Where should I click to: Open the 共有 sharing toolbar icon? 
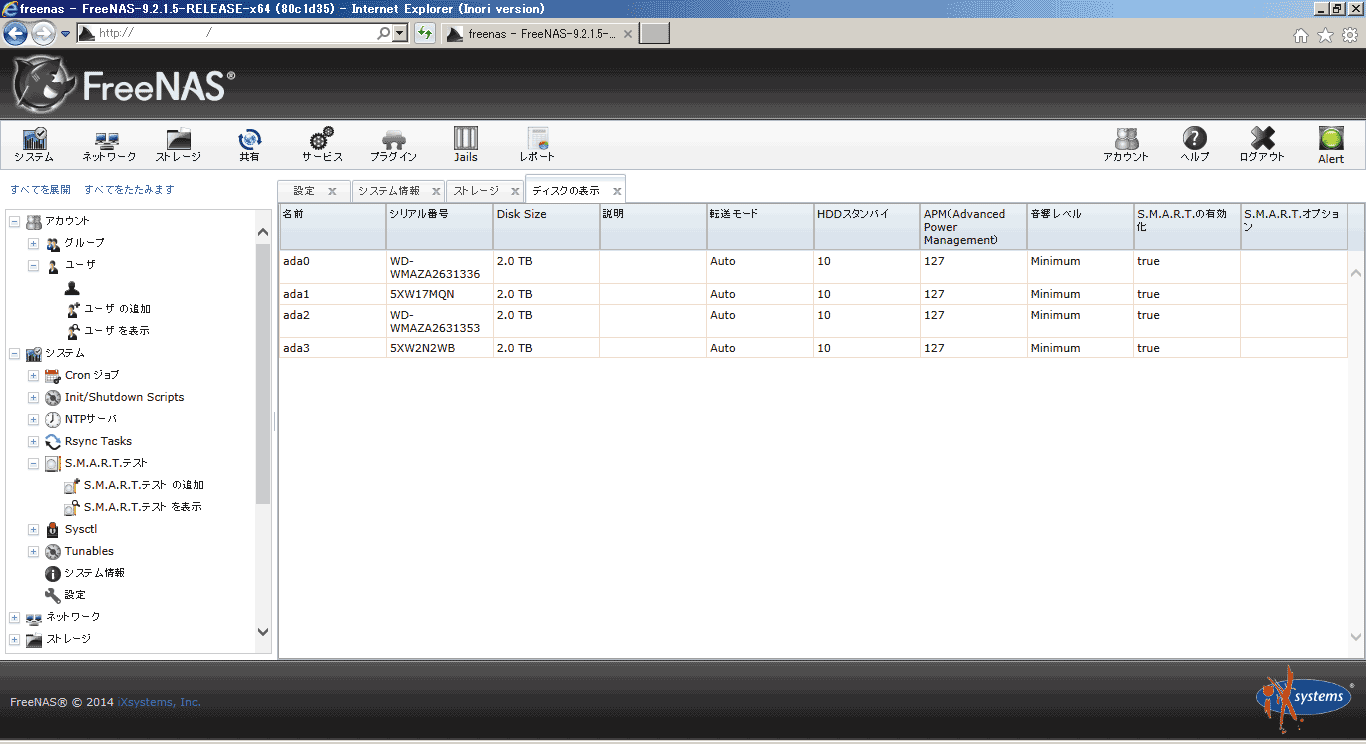tap(249, 145)
